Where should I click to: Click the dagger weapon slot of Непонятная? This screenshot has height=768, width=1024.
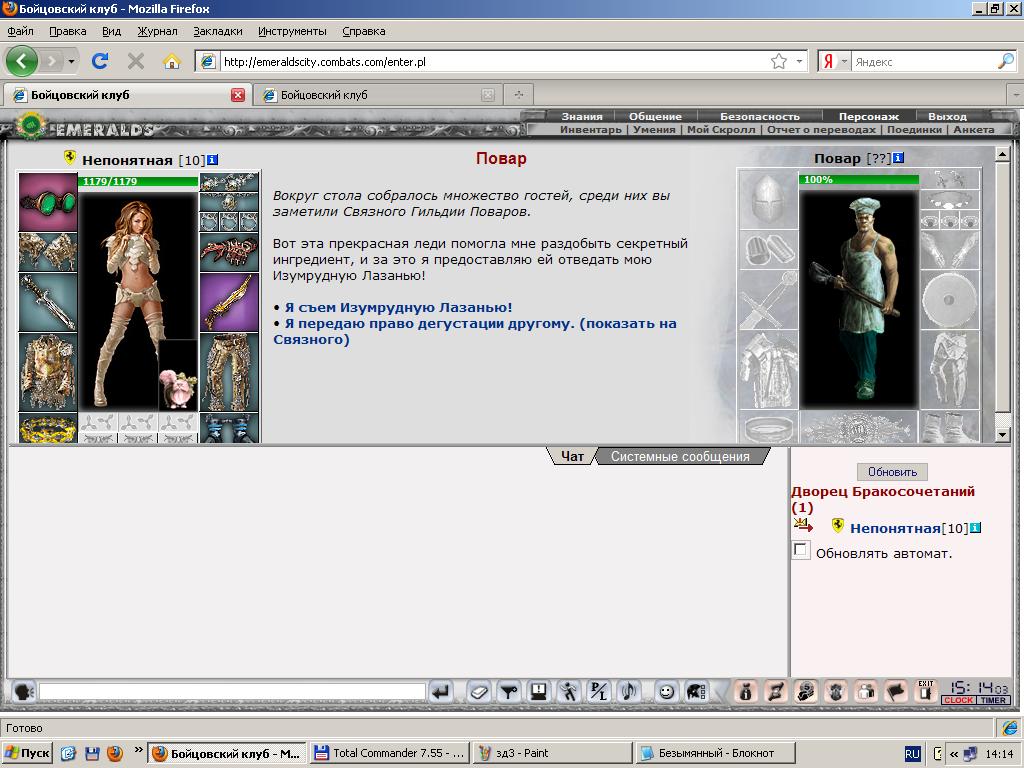pyautogui.click(x=48, y=302)
